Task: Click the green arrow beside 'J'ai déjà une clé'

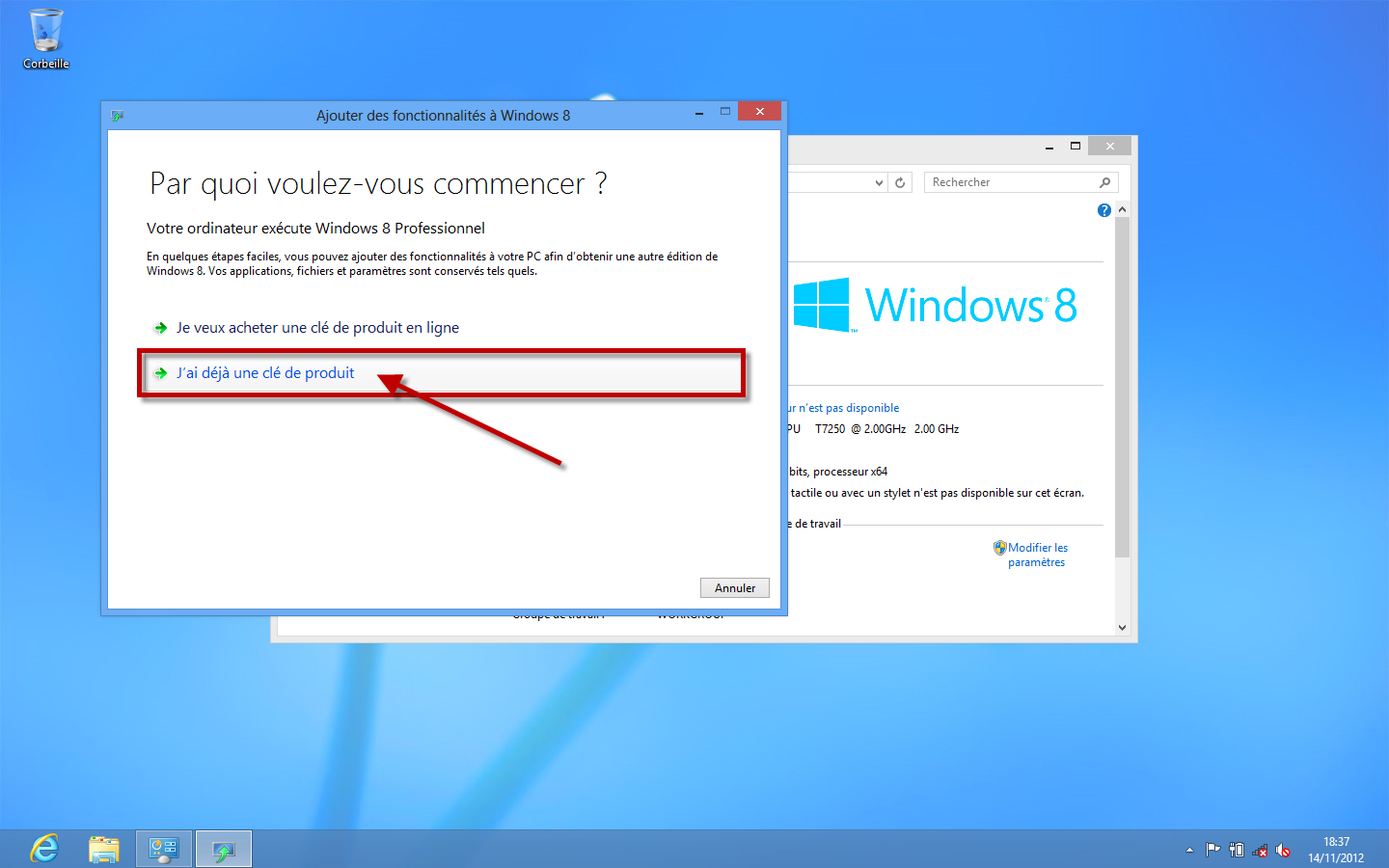Action: tap(161, 373)
